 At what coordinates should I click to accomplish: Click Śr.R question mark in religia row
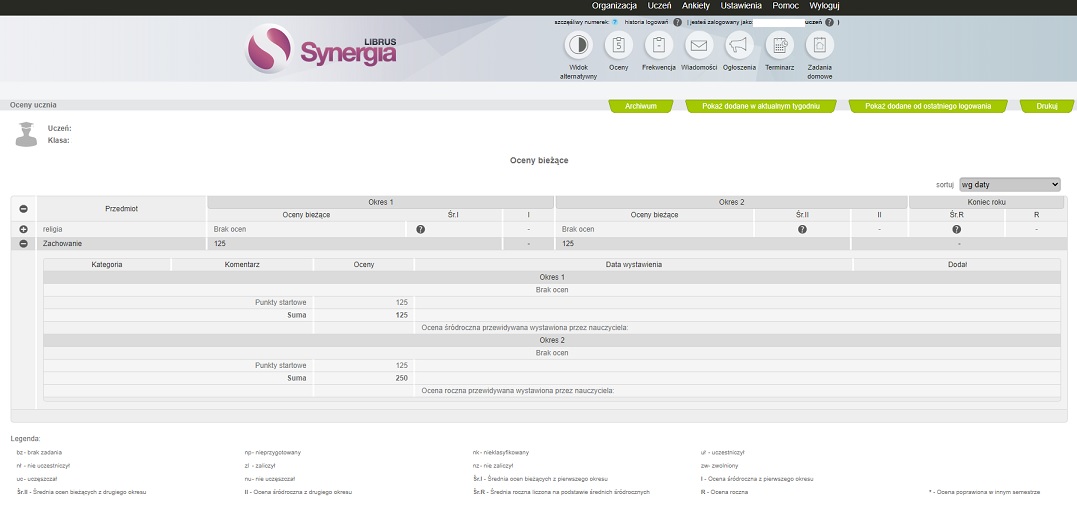[x=957, y=229]
